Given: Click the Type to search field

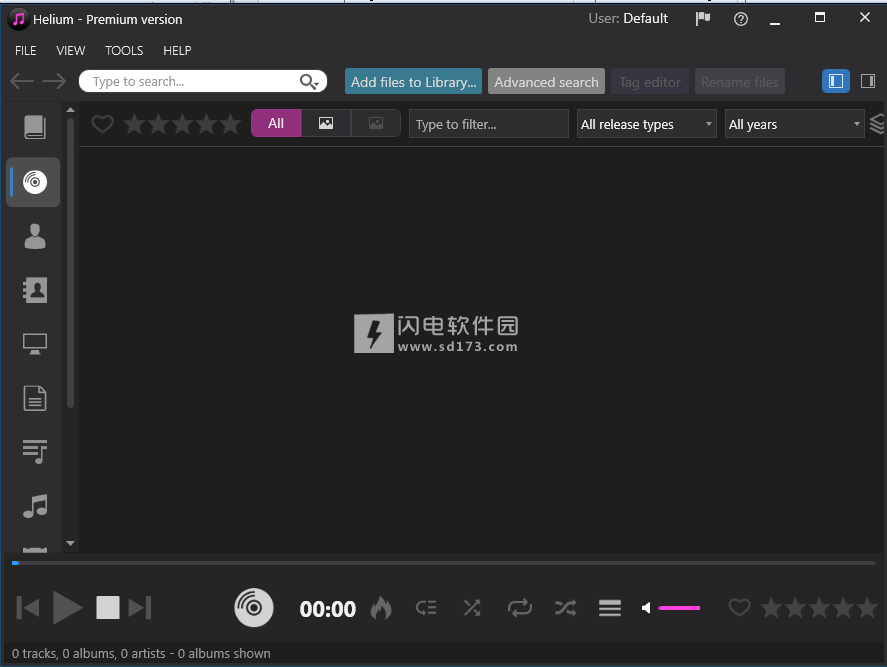Looking at the screenshot, I should pos(203,81).
